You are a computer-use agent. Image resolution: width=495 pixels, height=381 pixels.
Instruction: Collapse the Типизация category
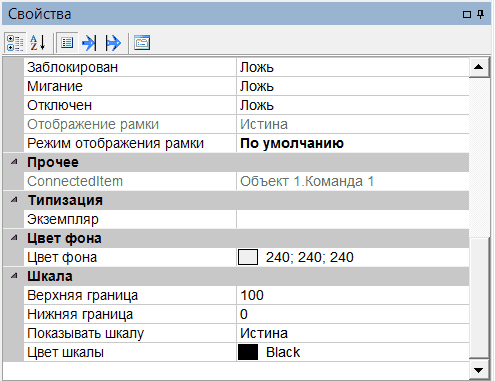14,200
